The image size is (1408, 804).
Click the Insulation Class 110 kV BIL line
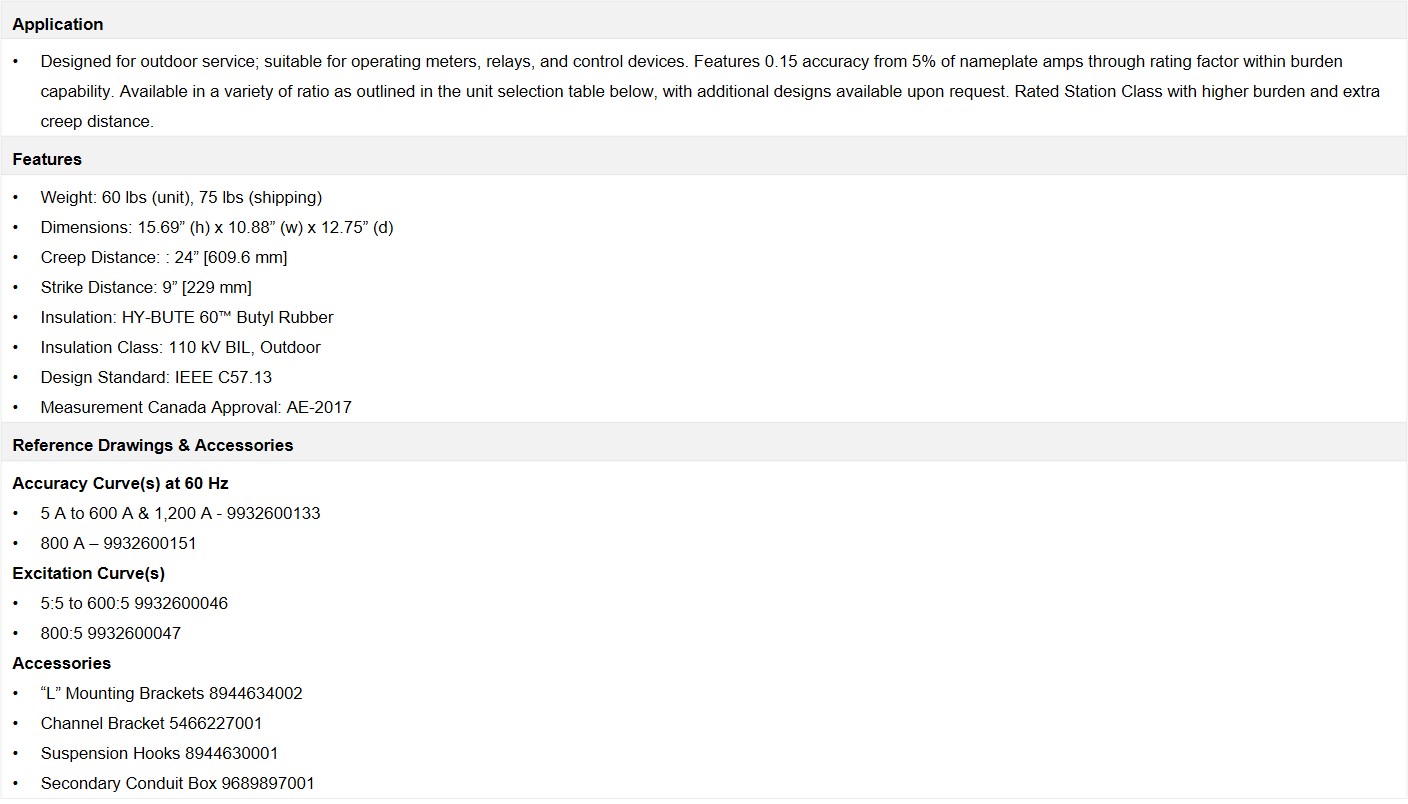[180, 347]
